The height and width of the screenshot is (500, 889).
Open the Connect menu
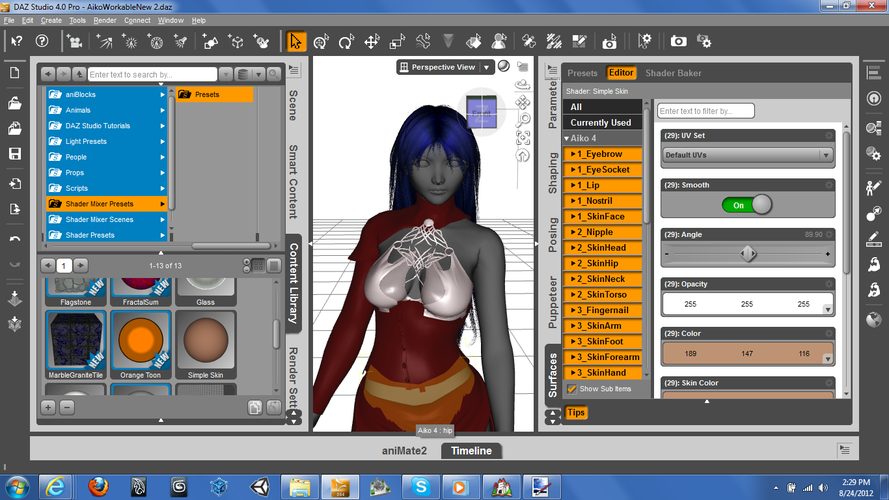click(x=137, y=20)
